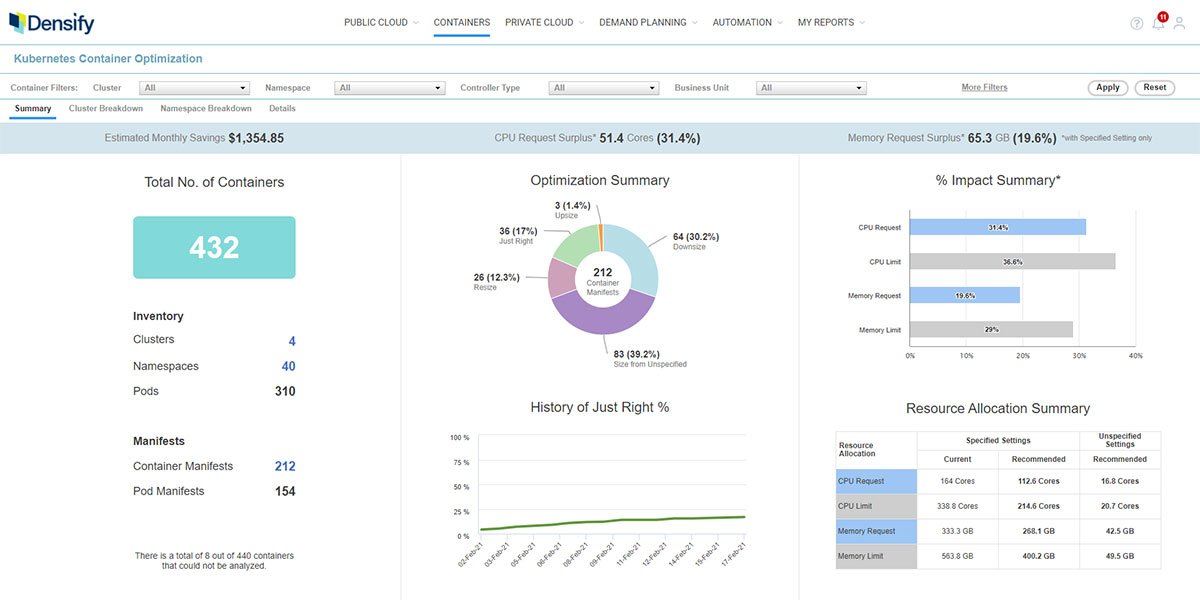Click the Reset button
Screen dimensions: 1200x600
[x=1154, y=87]
